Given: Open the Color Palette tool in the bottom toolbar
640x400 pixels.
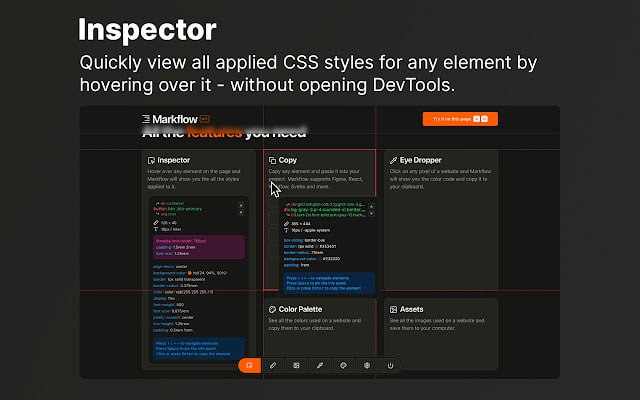Looking at the screenshot, I should click(343, 365).
